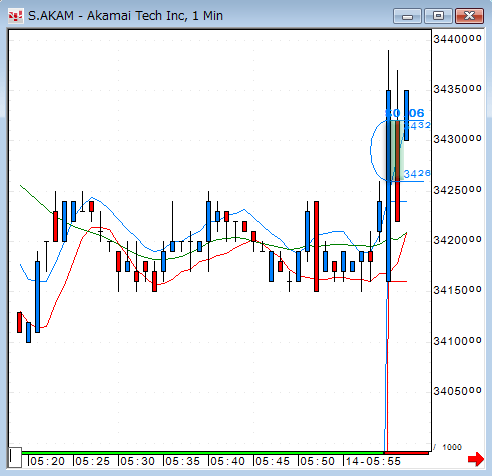Click the 3430.00 price axis label
This screenshot has width=492, height=476.
pos(457,139)
